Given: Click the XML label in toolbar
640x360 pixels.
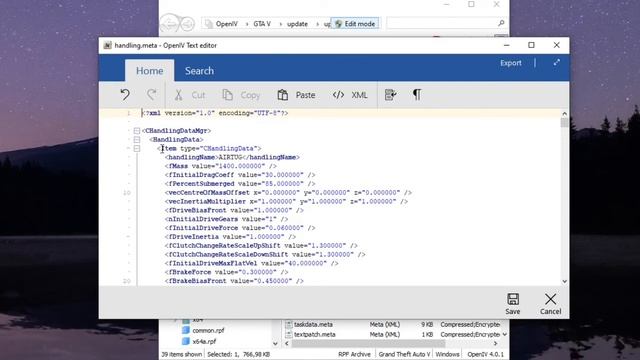Looking at the screenshot, I should pos(359,95).
